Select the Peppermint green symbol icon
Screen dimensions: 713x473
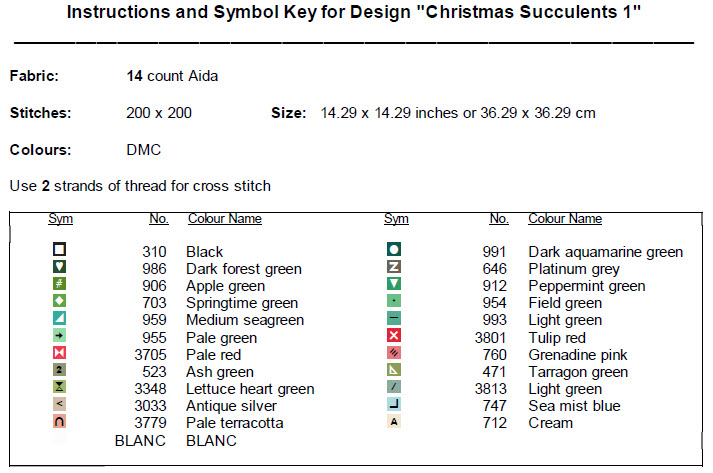pyautogui.click(x=394, y=284)
